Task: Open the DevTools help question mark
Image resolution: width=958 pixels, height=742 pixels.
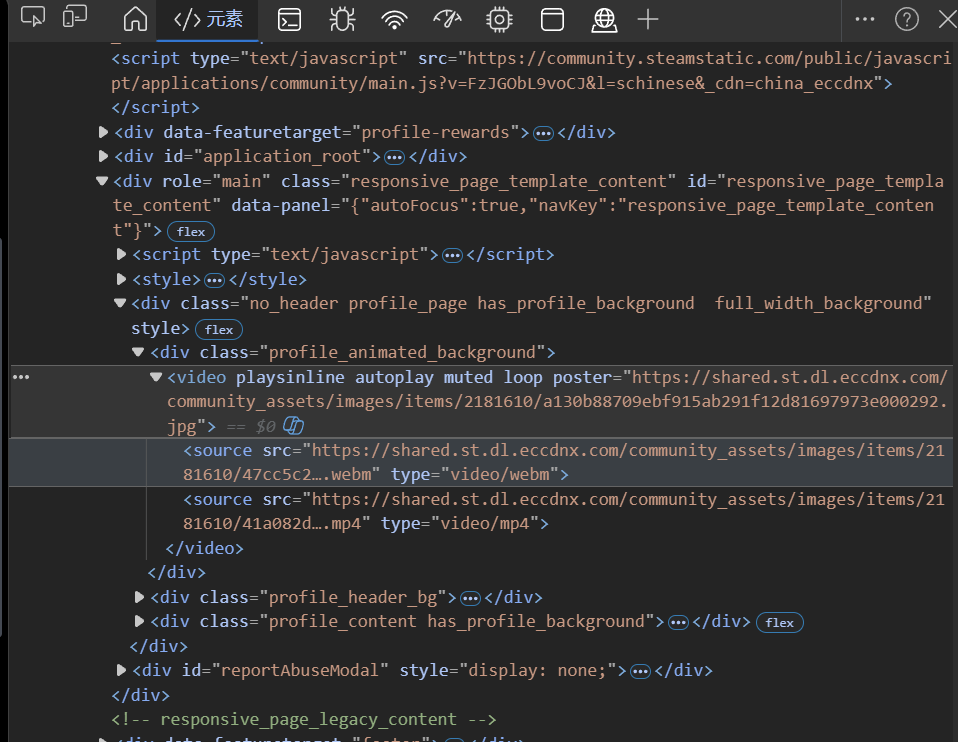Action: (907, 20)
